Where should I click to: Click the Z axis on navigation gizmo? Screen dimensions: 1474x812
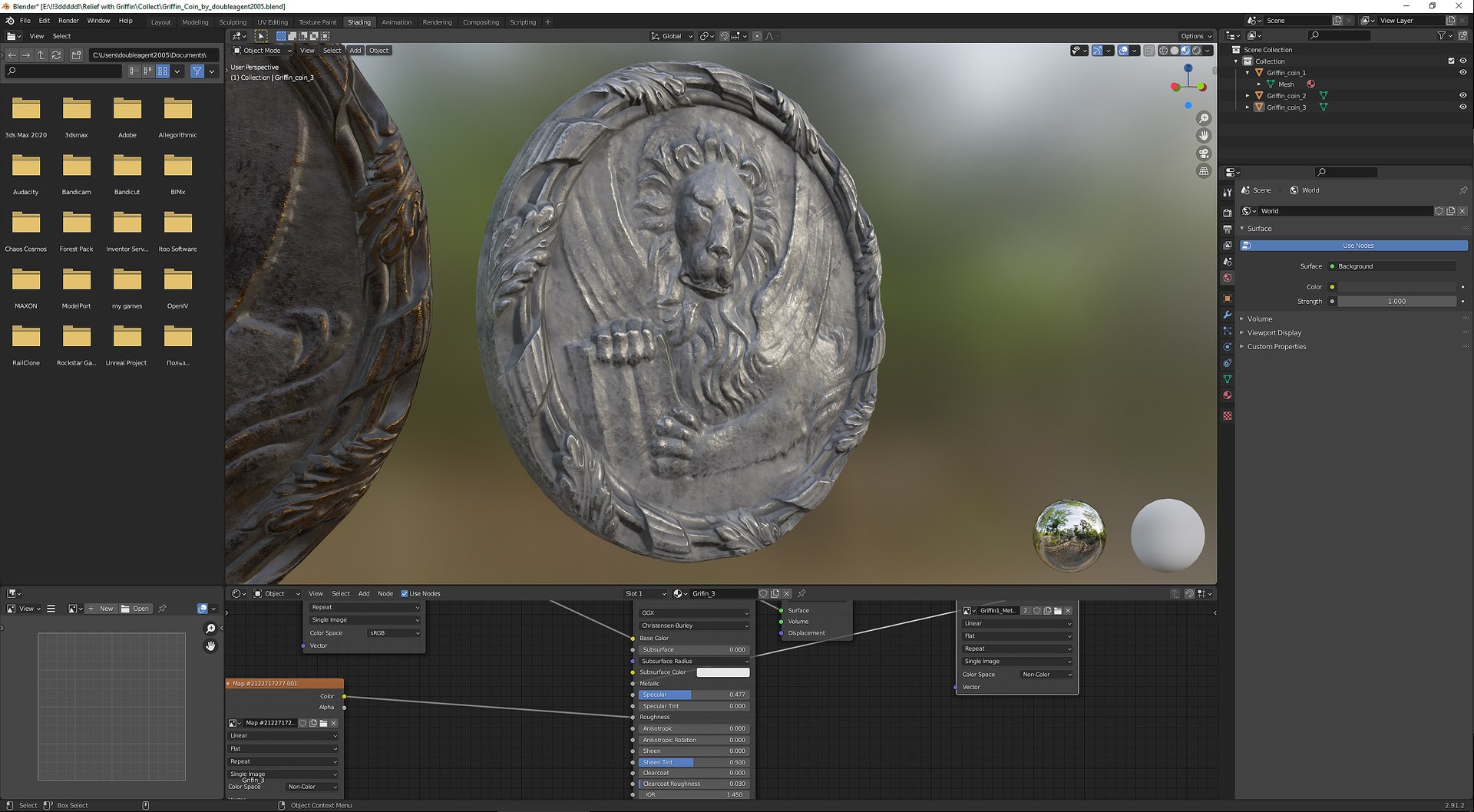(1188, 68)
